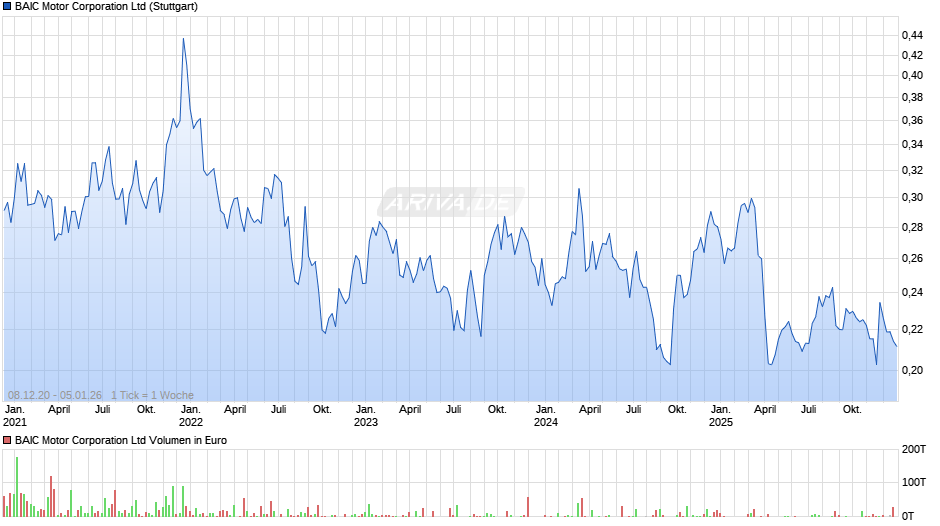940x526 pixels.
Task: Click the 0,28 price axis label
Action: [912, 227]
